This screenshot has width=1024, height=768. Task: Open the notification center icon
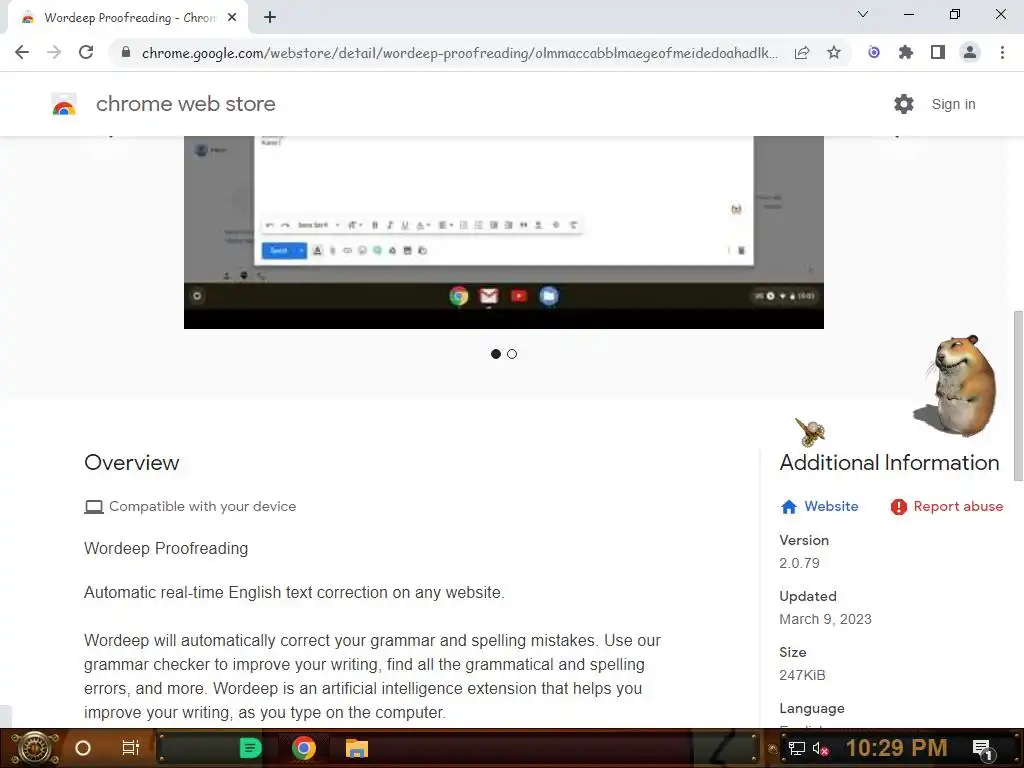pyautogui.click(x=984, y=749)
